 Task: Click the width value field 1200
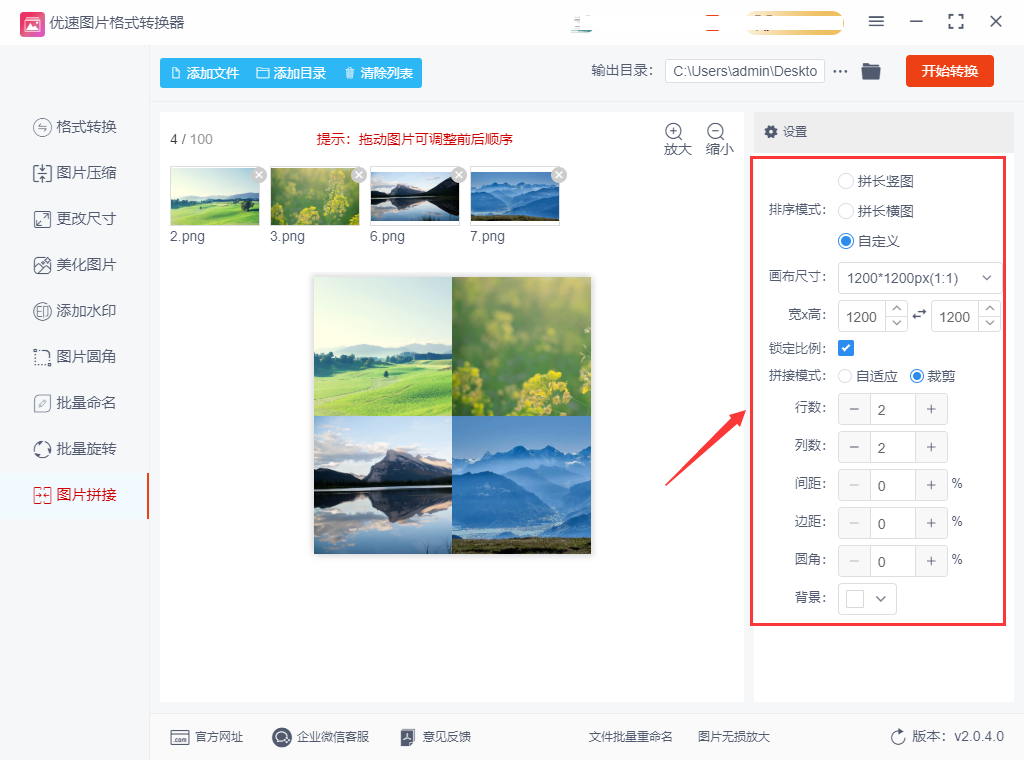(861, 317)
